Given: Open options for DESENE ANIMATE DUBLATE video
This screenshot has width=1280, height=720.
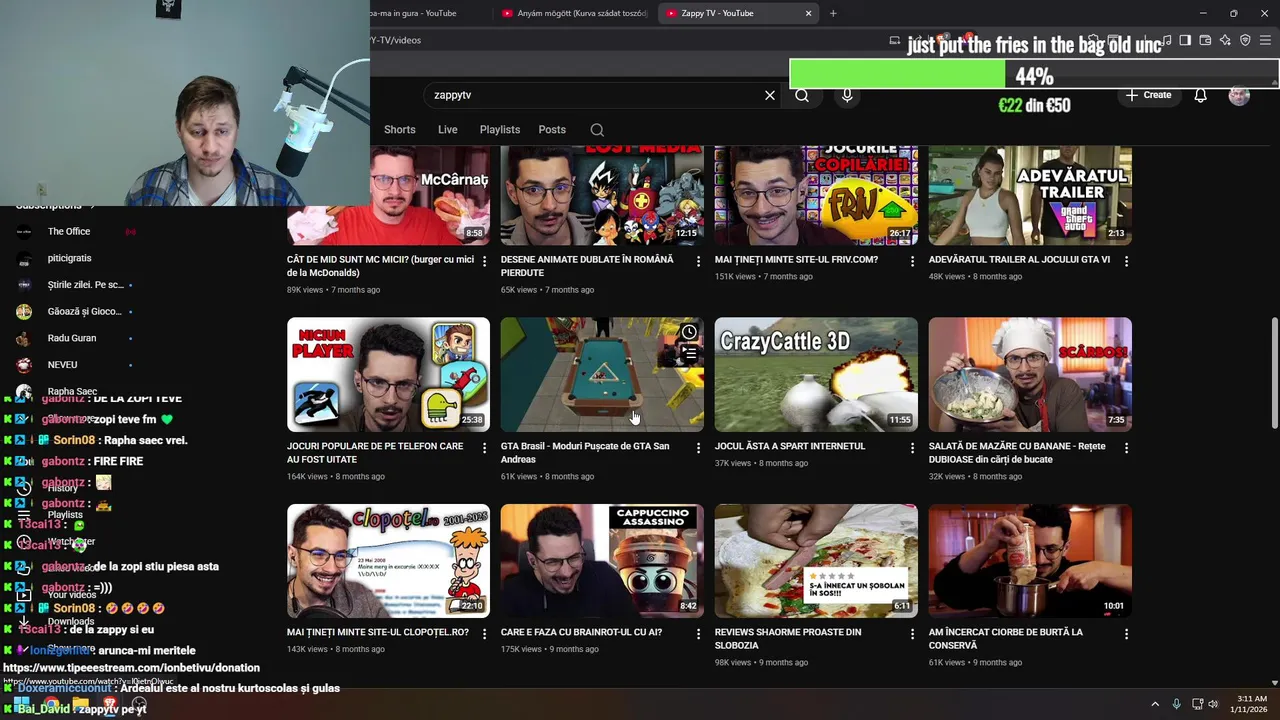Looking at the screenshot, I should point(698,261).
